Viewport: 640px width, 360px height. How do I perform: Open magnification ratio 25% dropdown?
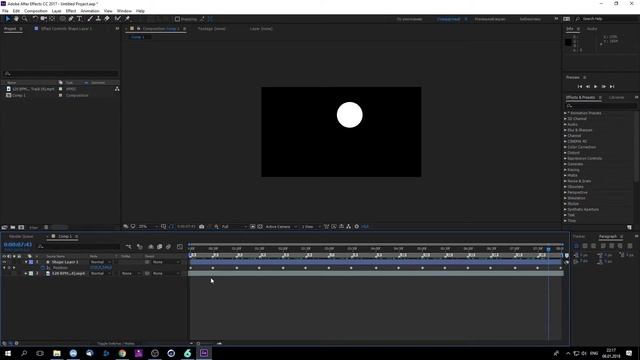coord(148,227)
